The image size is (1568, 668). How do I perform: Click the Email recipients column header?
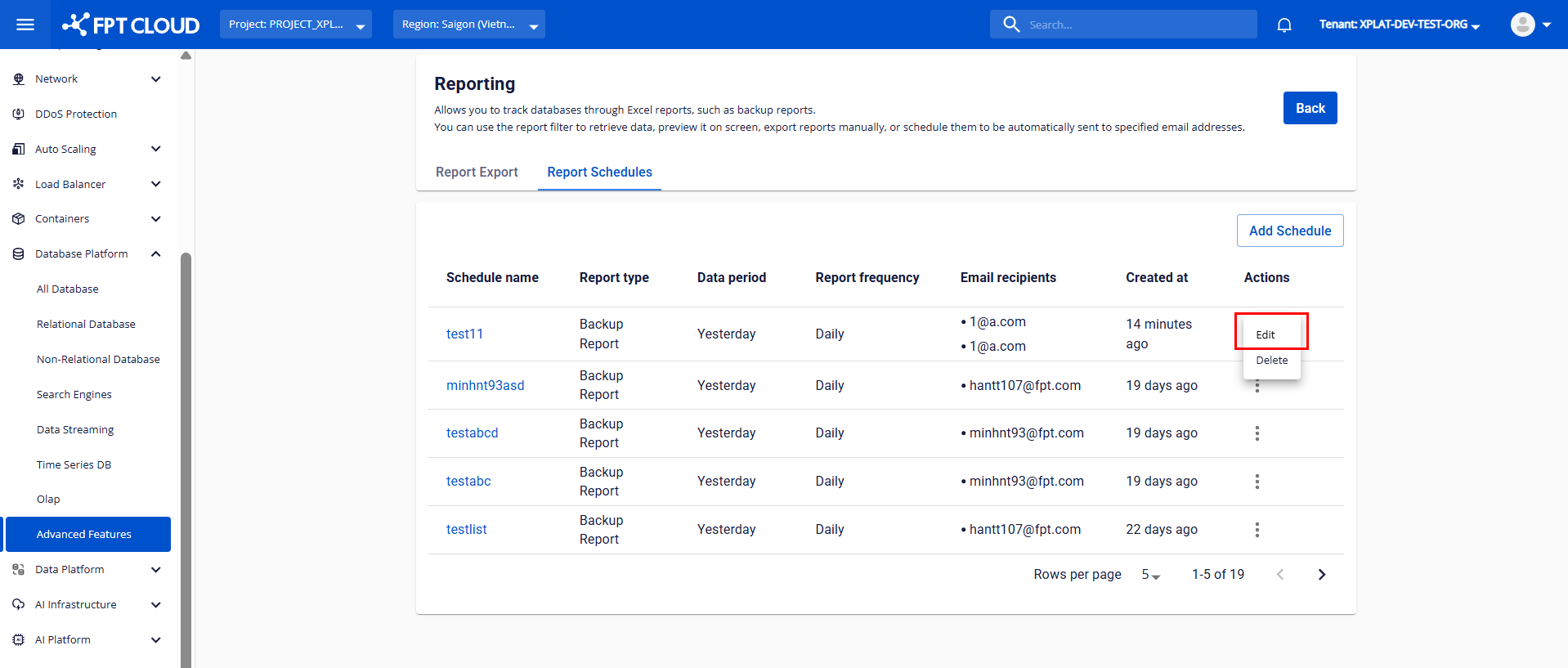click(x=1008, y=278)
